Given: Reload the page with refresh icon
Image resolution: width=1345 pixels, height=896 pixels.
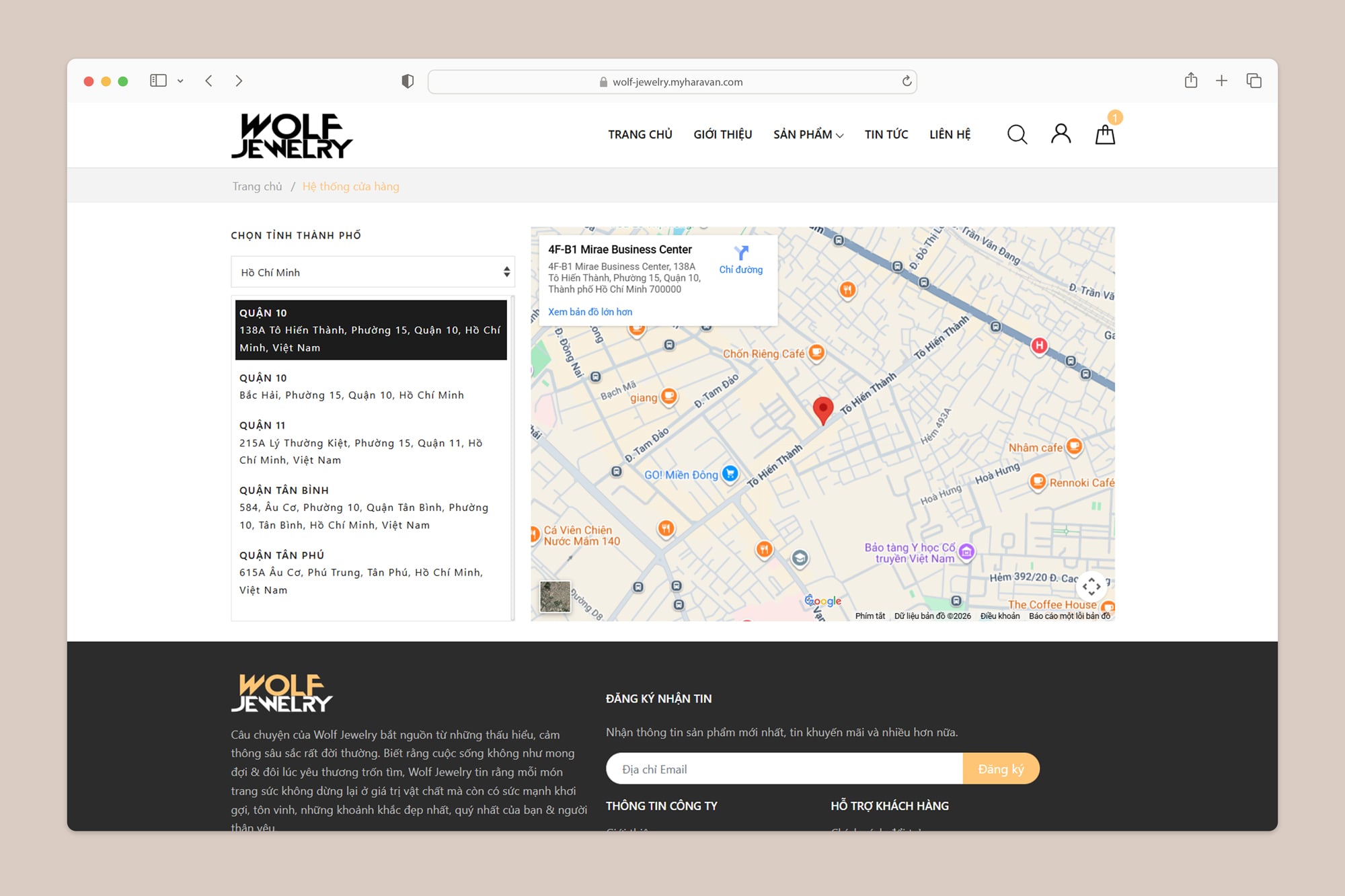Looking at the screenshot, I should click(x=907, y=81).
